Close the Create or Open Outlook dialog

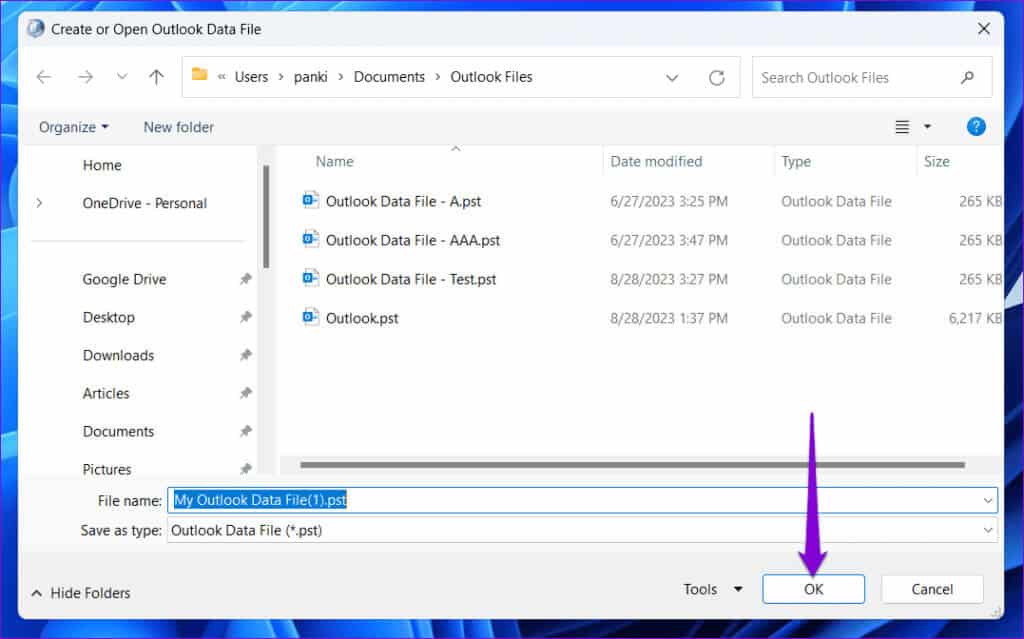coord(984,29)
